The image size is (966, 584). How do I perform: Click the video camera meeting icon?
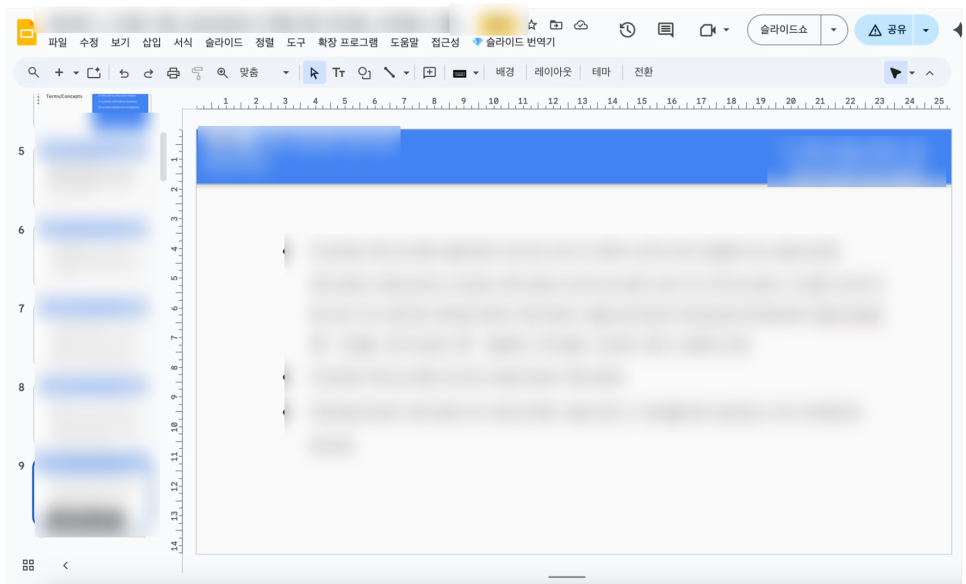click(x=707, y=30)
